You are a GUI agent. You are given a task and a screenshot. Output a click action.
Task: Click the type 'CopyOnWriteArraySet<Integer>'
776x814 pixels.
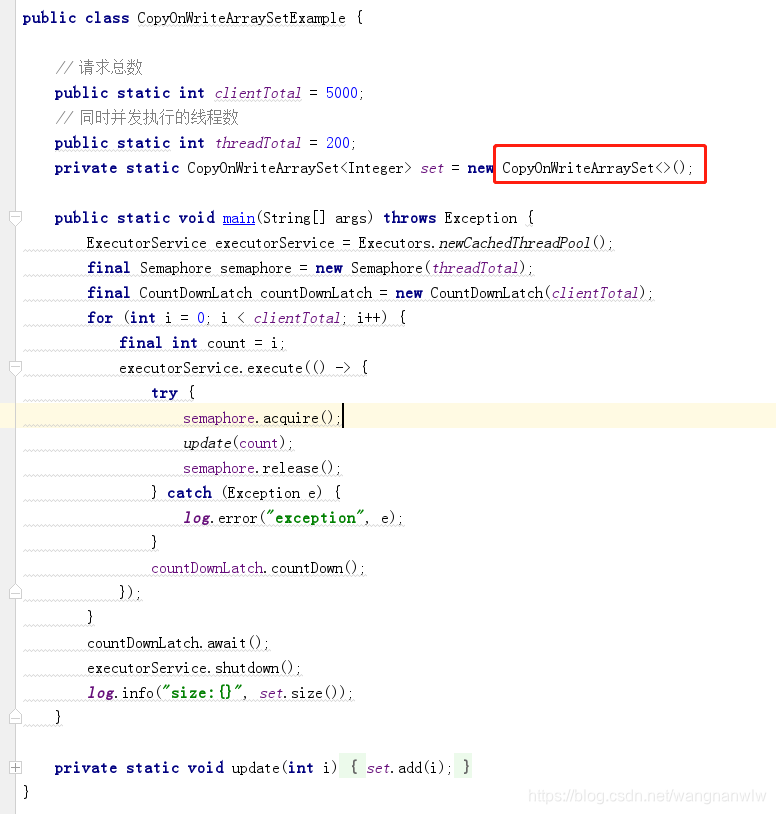coord(299,168)
